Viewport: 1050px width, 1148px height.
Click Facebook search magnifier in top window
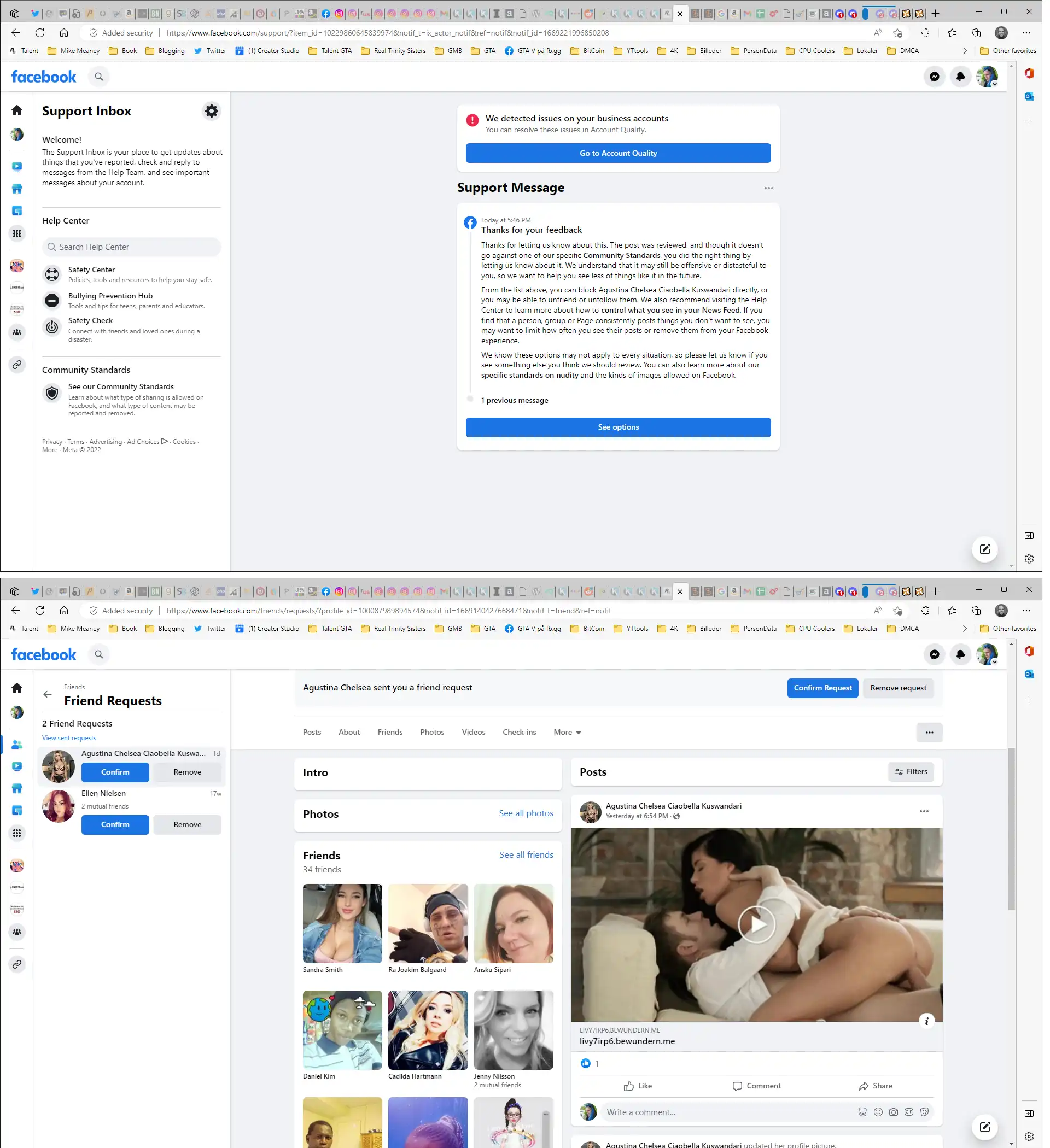point(99,77)
